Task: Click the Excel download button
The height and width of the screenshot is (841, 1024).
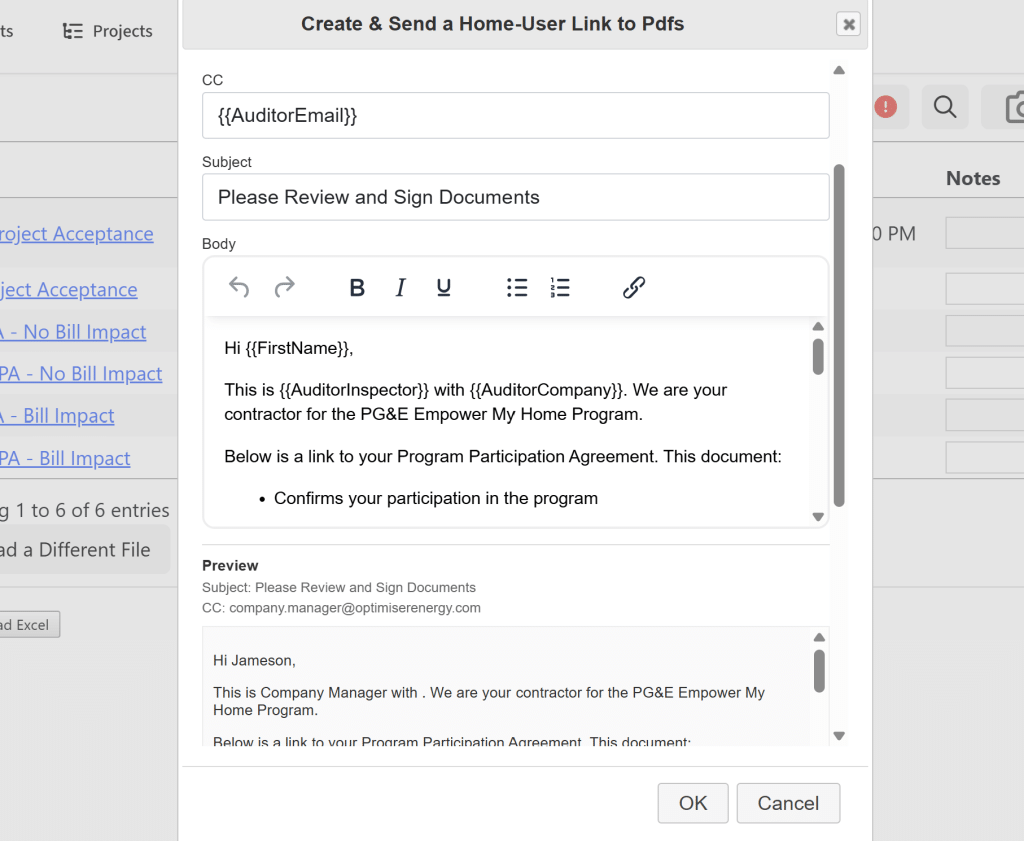Action: tap(29, 625)
